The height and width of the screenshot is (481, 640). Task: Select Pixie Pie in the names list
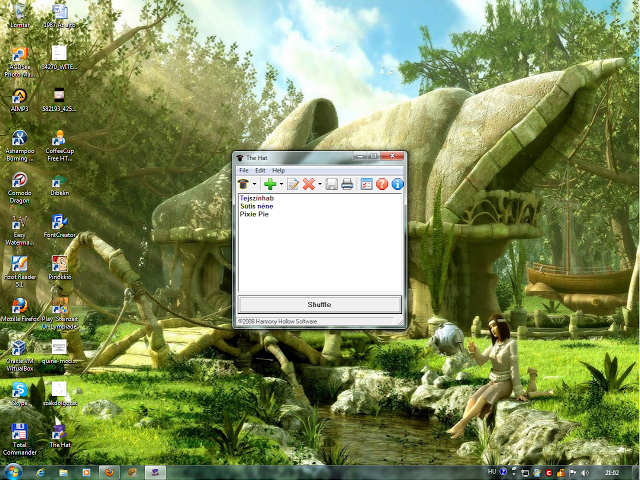point(254,214)
